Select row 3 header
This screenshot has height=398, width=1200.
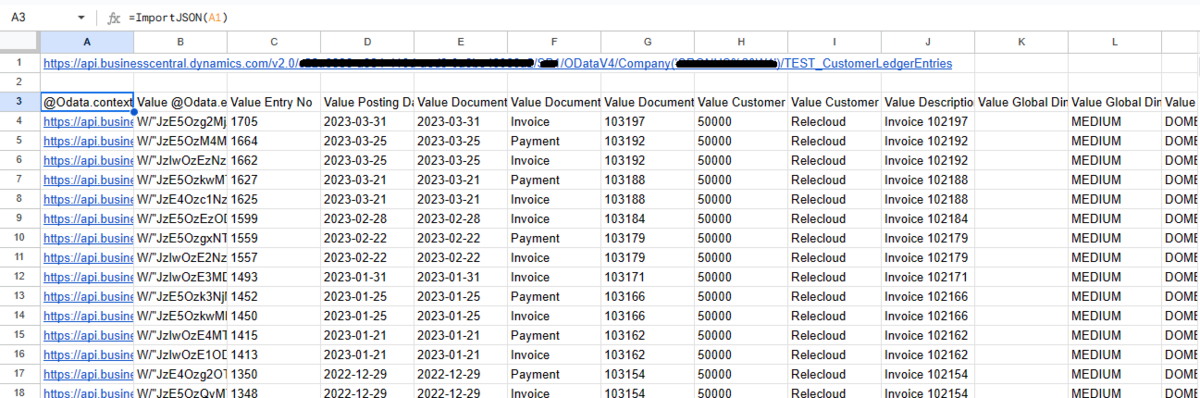point(20,102)
